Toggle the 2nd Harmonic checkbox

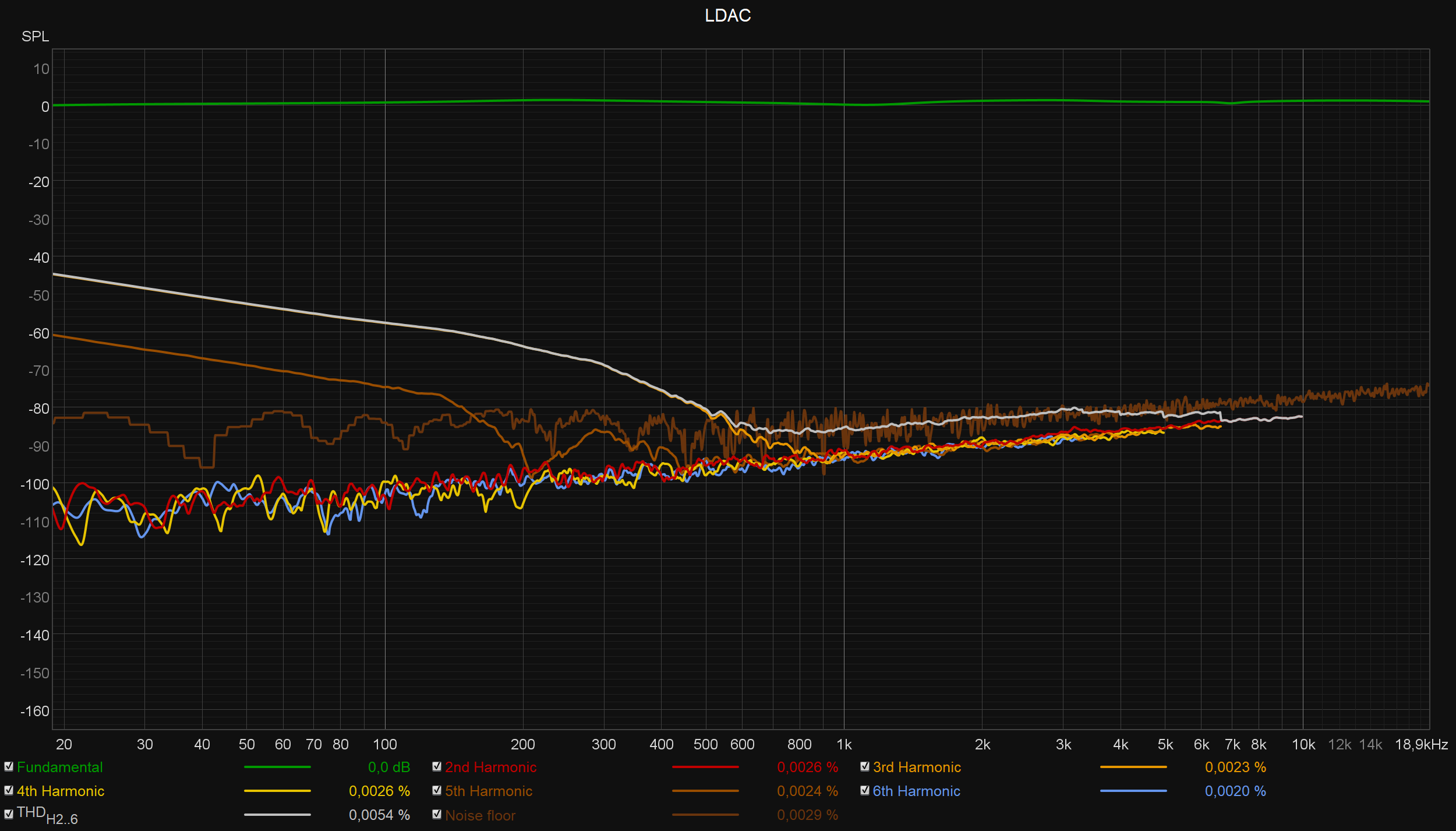click(x=437, y=767)
